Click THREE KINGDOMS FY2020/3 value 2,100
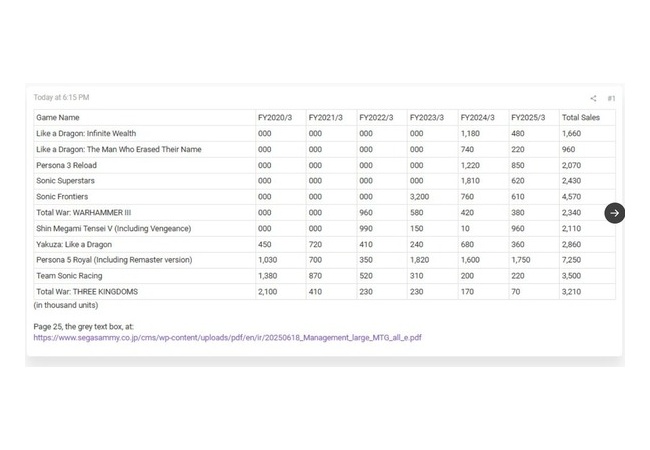The width and height of the screenshot is (650, 450). coord(267,292)
